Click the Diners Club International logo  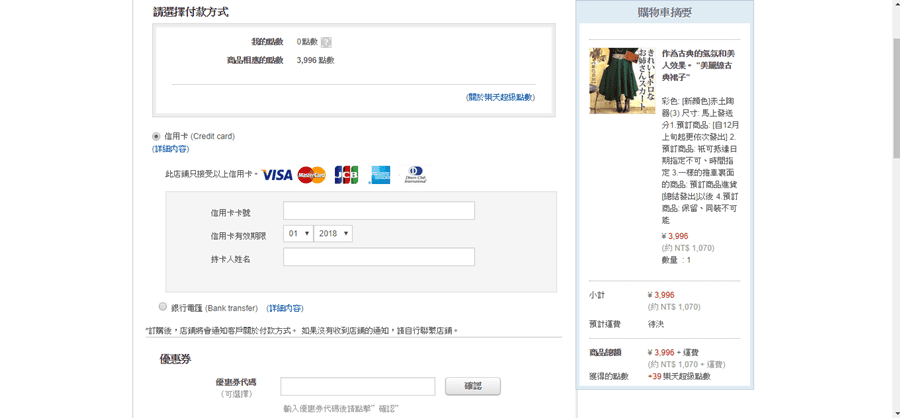tap(415, 175)
